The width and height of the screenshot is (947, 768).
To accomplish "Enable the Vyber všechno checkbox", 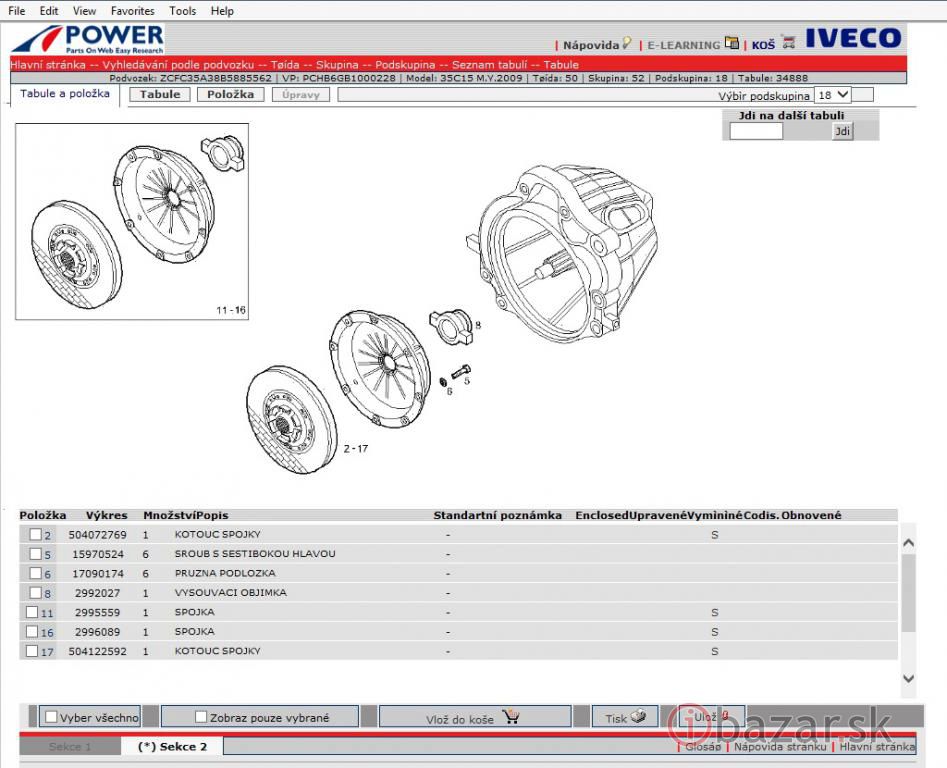I will 51,717.
